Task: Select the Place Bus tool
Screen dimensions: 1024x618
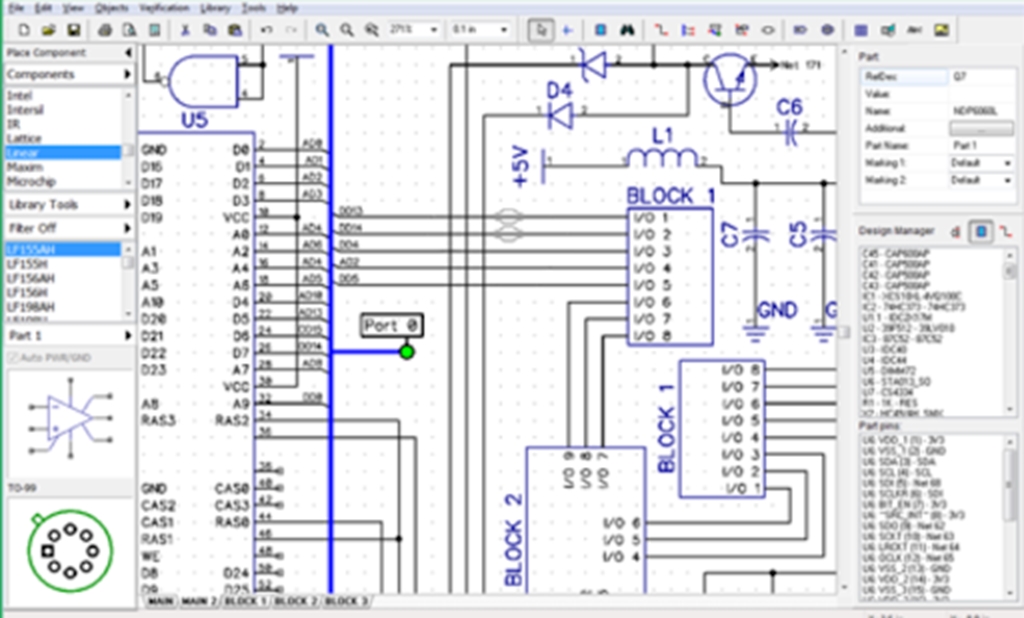Action: coord(687,29)
